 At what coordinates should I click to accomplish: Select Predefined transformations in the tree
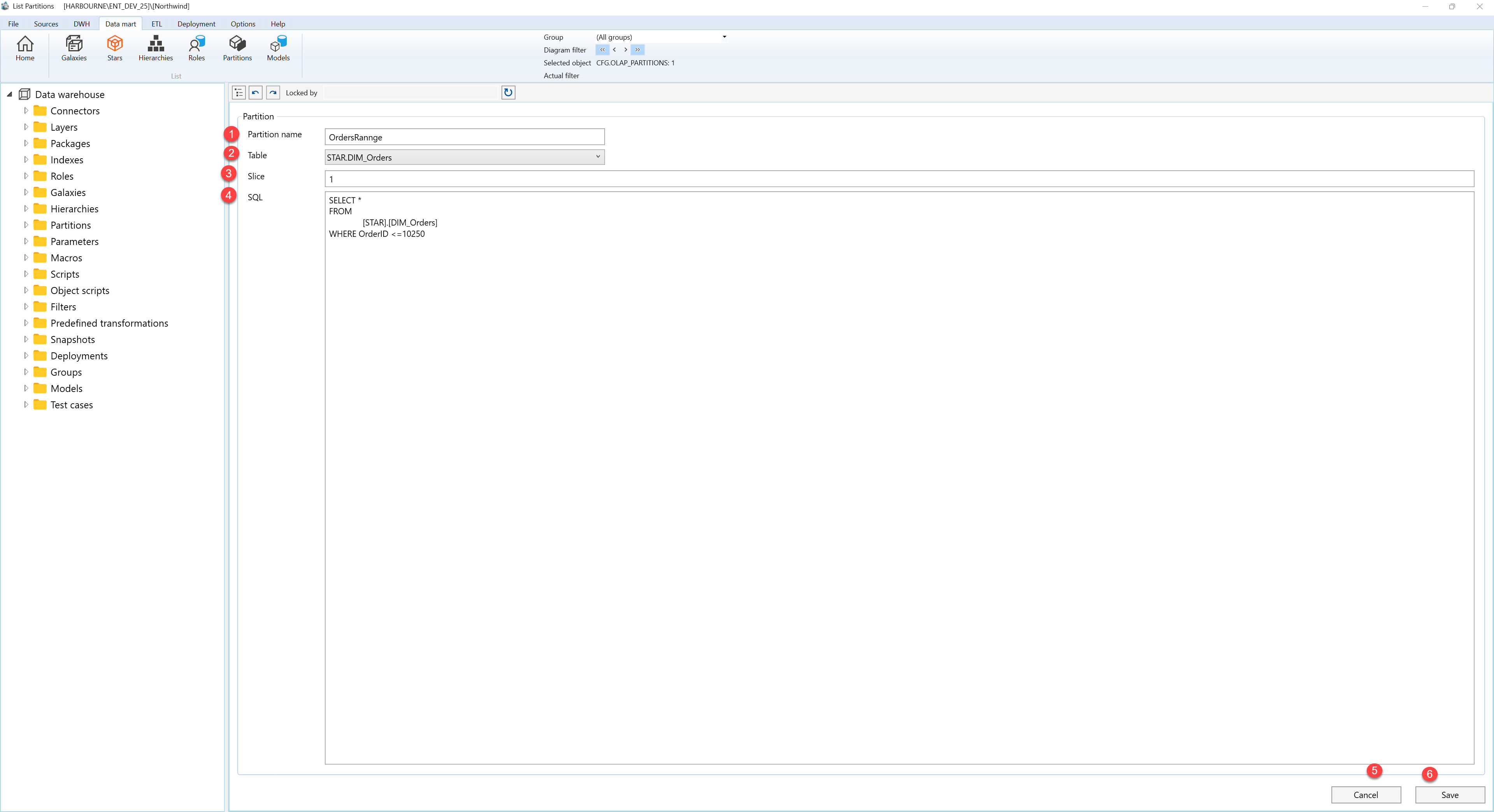[x=109, y=323]
